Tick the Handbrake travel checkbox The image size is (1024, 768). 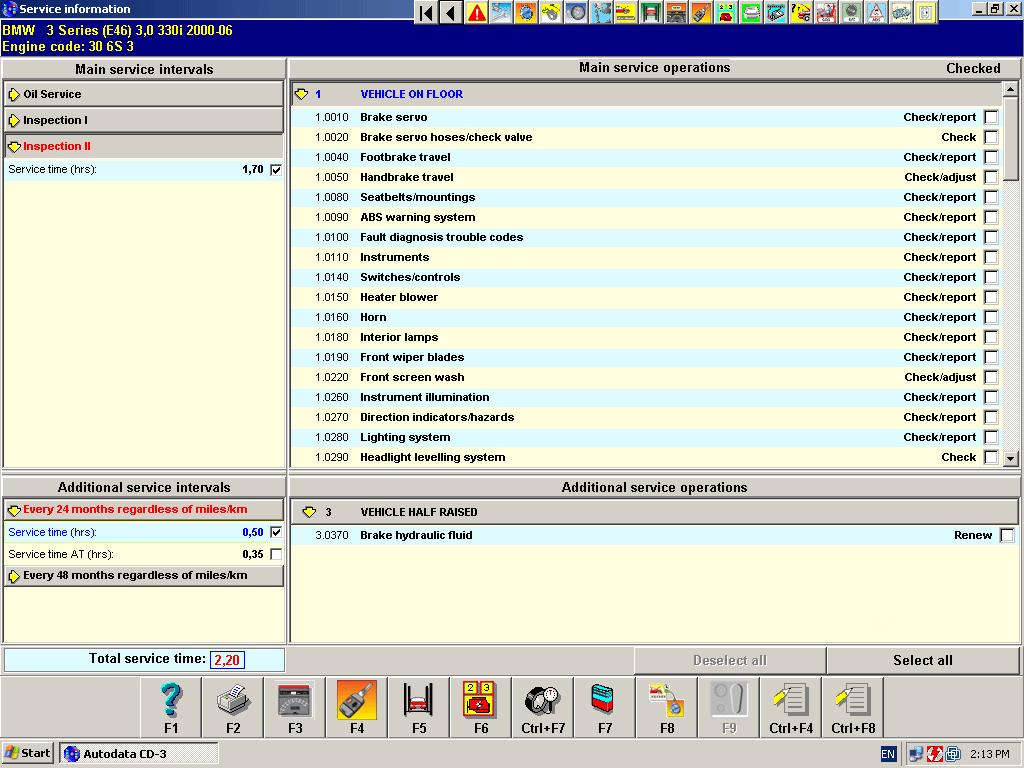tap(991, 177)
